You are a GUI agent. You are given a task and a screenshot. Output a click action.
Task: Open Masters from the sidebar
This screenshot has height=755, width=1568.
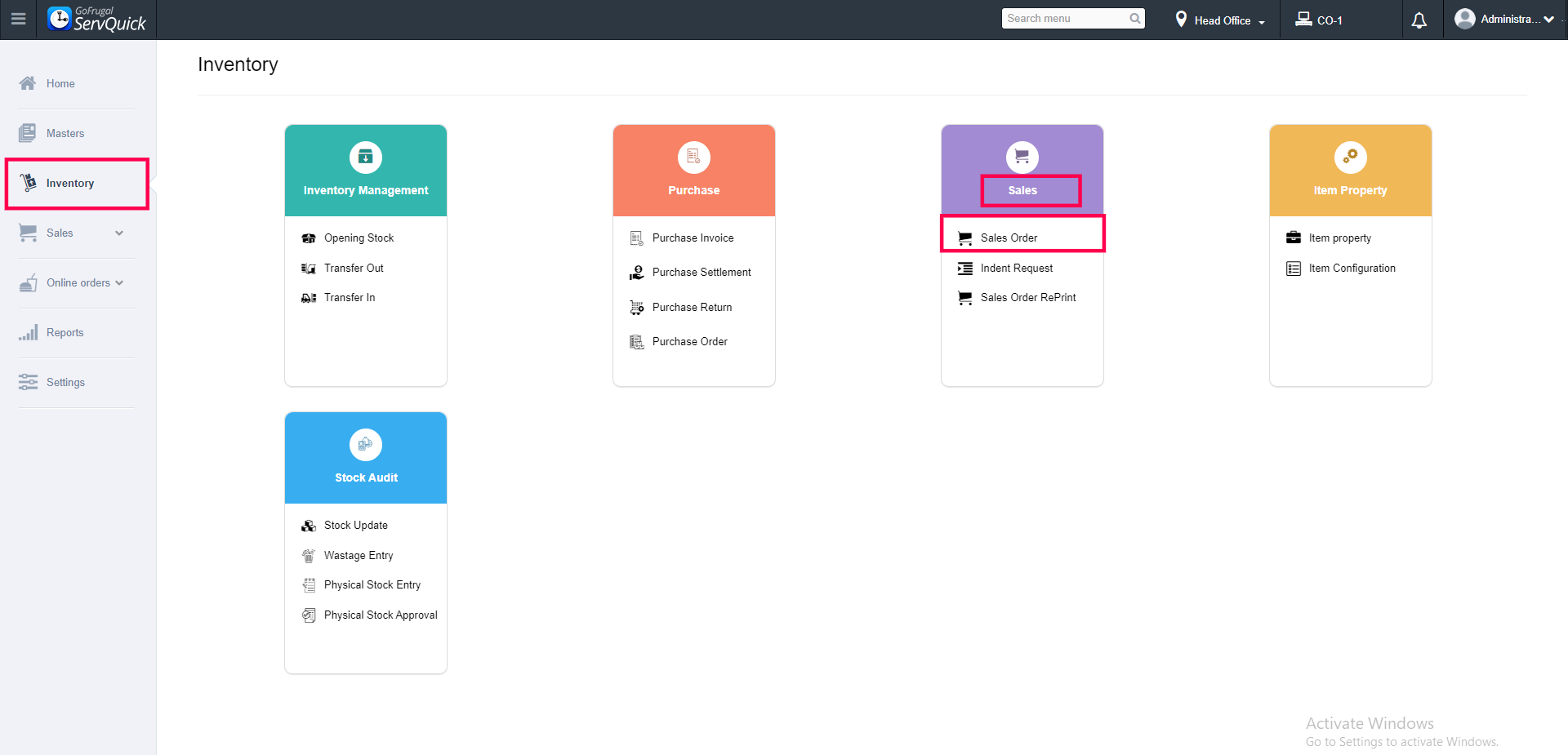pyautogui.click(x=65, y=133)
